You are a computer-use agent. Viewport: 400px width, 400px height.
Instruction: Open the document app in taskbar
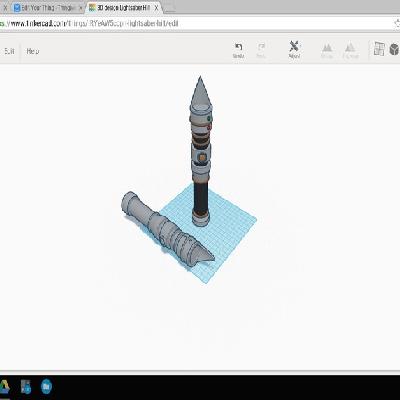coord(26,387)
